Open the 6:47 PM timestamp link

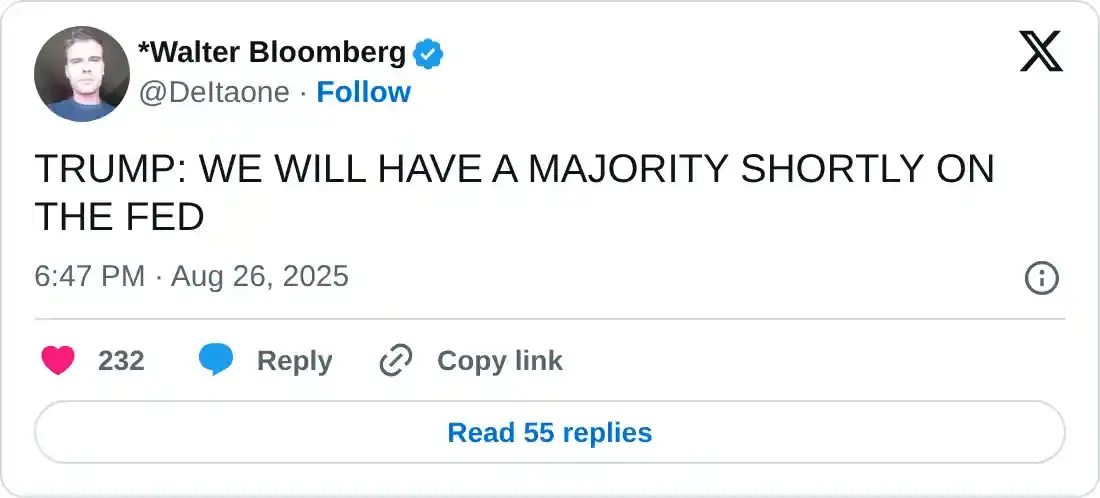pyautogui.click(x=90, y=276)
